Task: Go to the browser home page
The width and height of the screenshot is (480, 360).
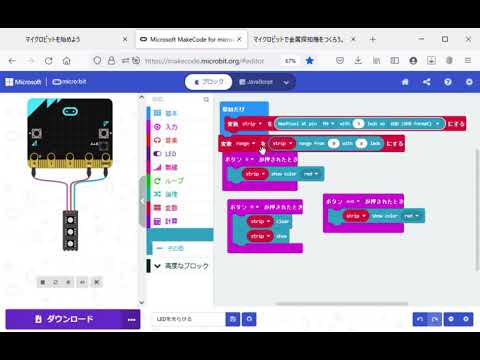Action: [67, 61]
